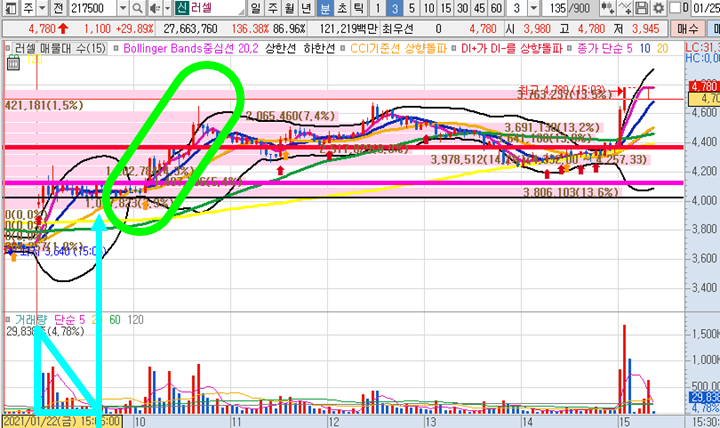Click the pink 매수 buy button
720x428 pixels.
687,29
